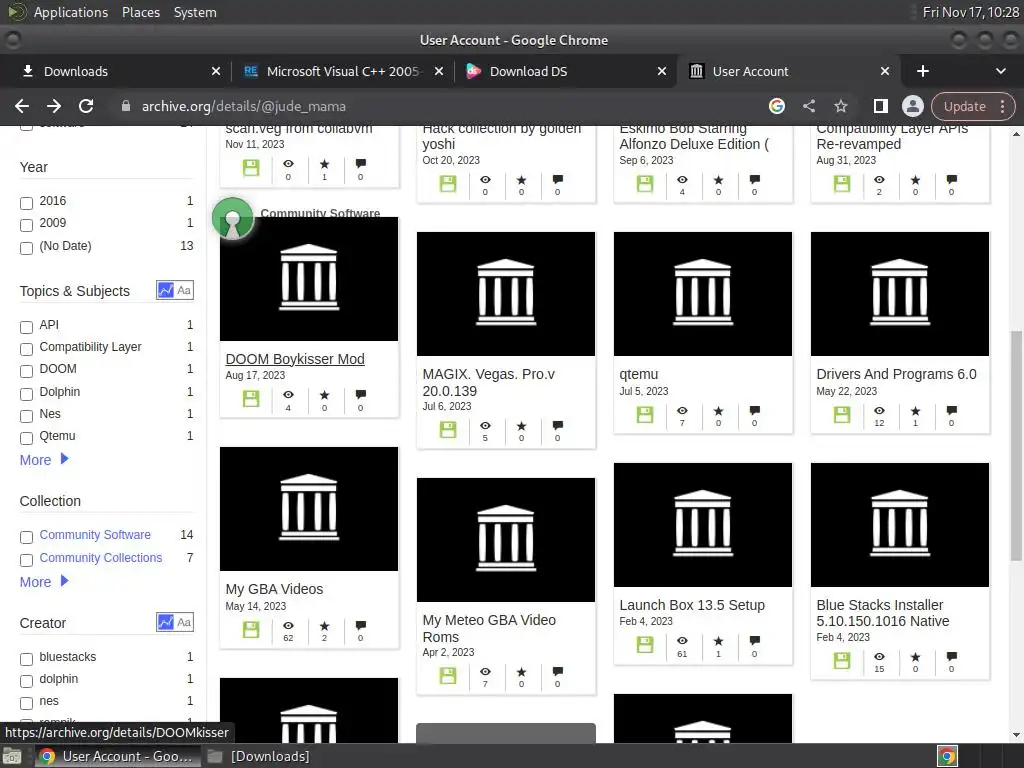Open the System menu

tap(195, 12)
